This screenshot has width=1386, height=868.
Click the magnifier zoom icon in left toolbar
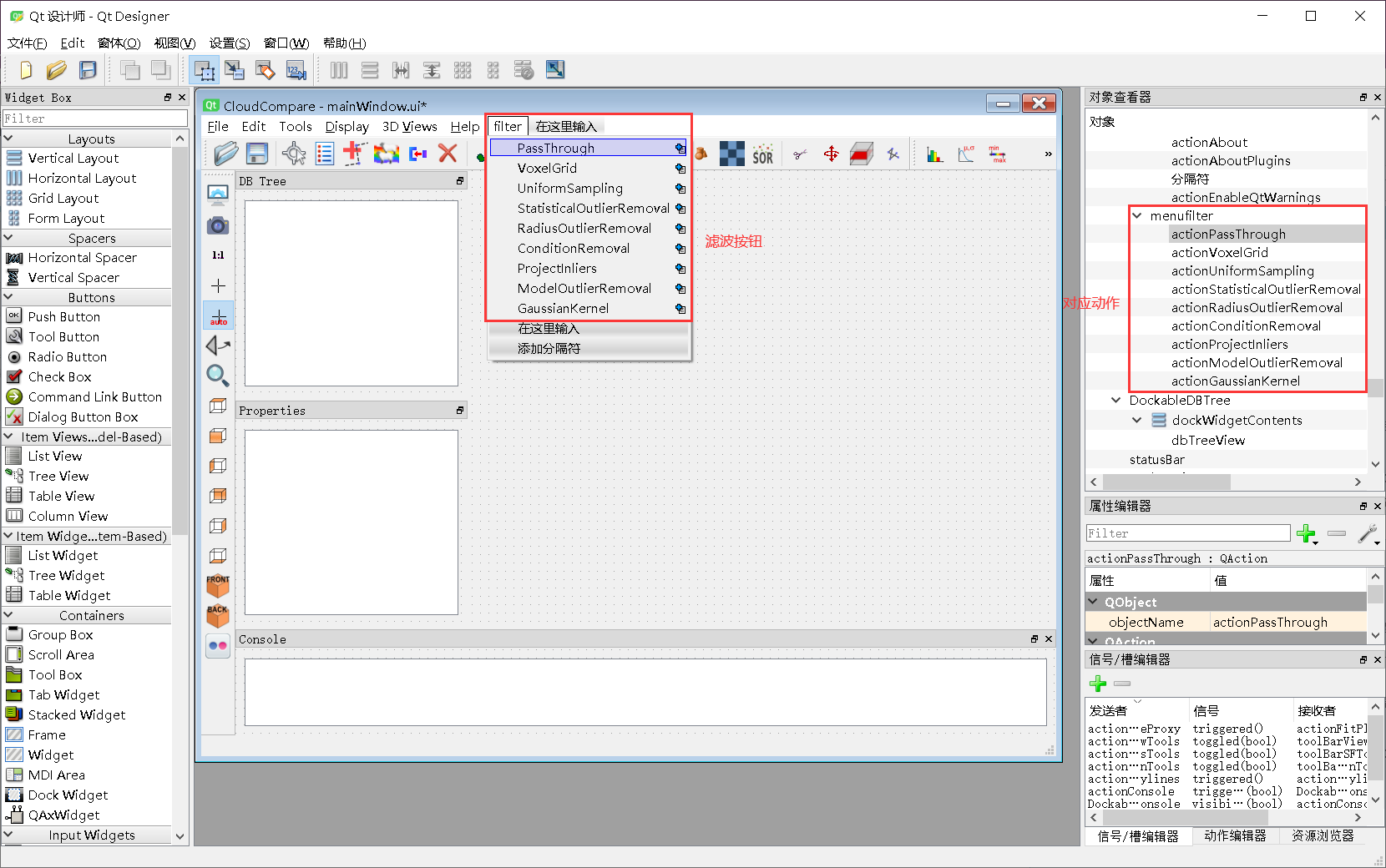click(218, 376)
